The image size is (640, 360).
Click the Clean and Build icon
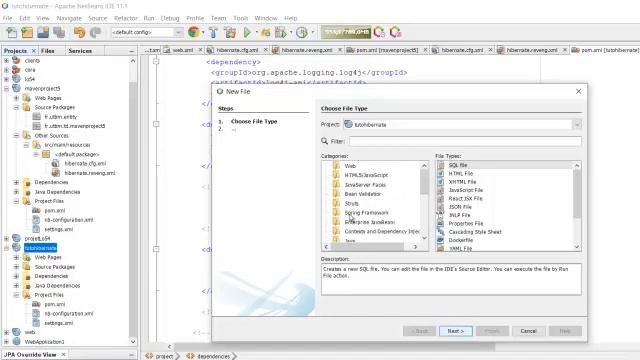pyautogui.click(x=230, y=32)
